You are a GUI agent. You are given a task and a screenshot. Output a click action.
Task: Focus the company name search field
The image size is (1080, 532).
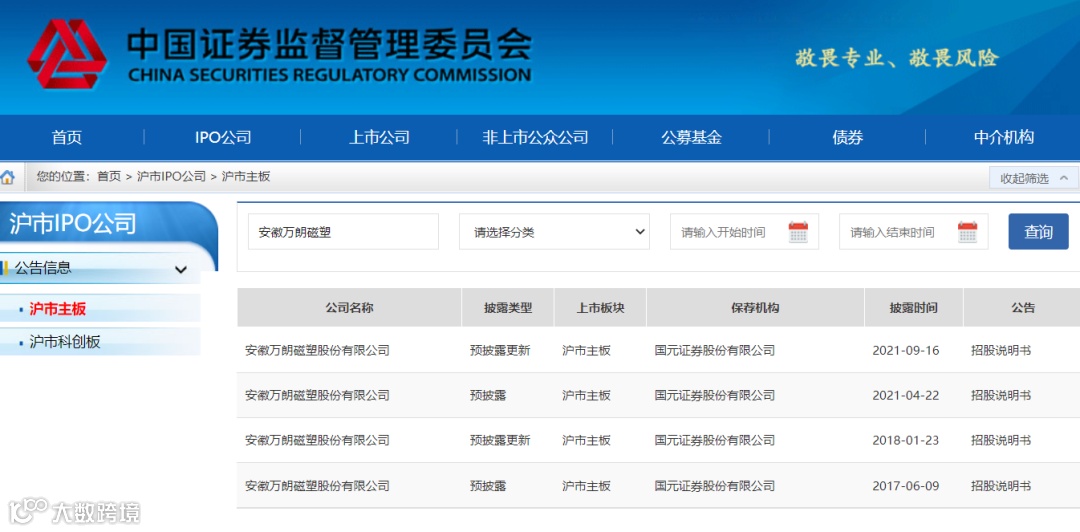tap(343, 232)
